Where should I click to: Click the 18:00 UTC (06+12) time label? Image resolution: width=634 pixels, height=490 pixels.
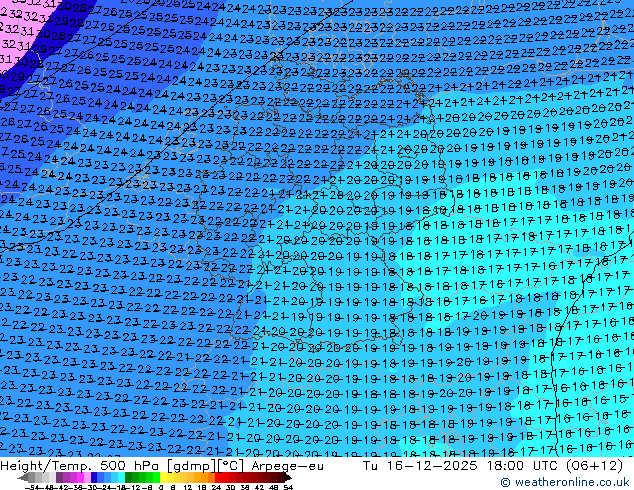555,466
